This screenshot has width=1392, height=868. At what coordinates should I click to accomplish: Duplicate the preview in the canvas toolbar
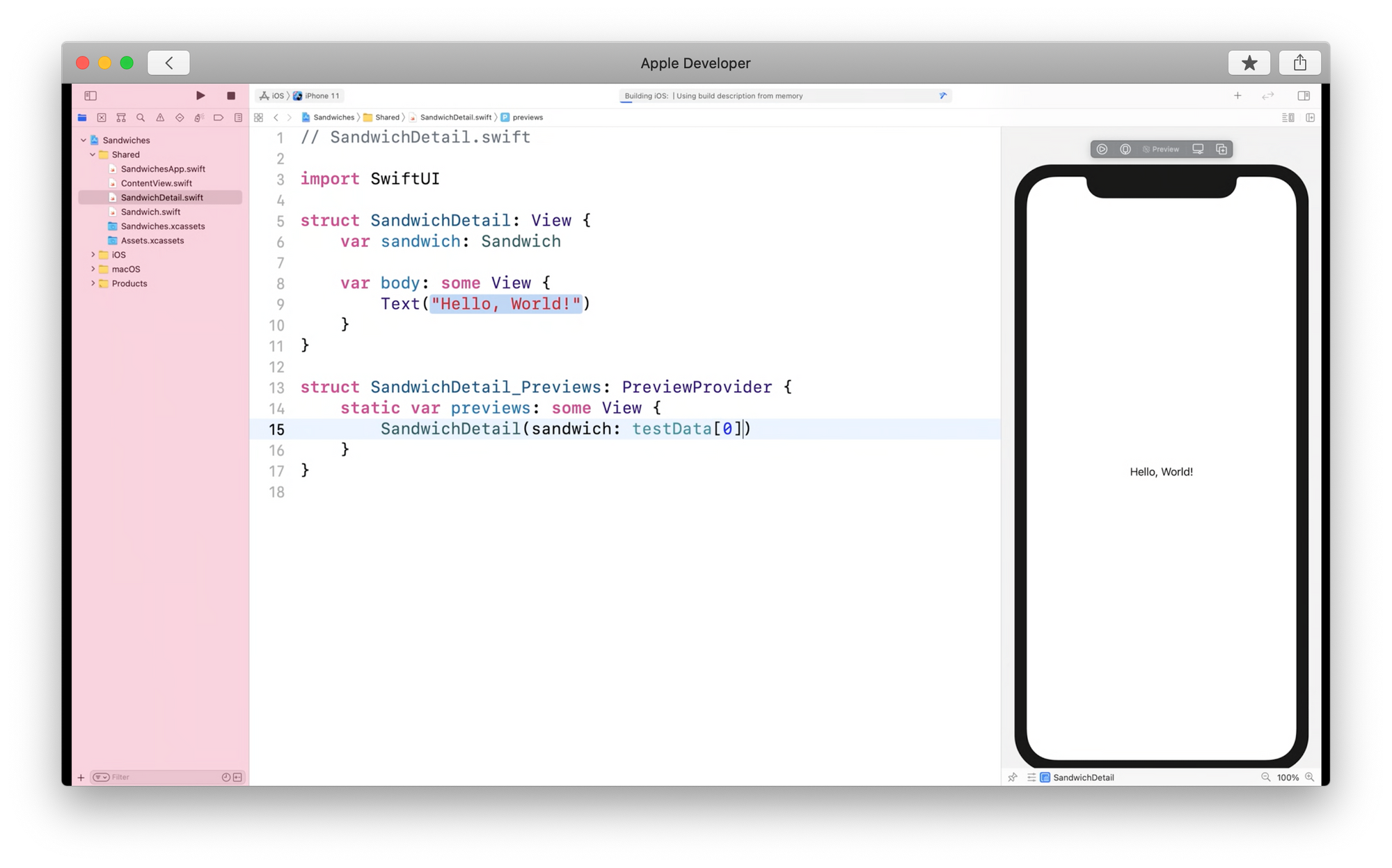(x=1221, y=149)
